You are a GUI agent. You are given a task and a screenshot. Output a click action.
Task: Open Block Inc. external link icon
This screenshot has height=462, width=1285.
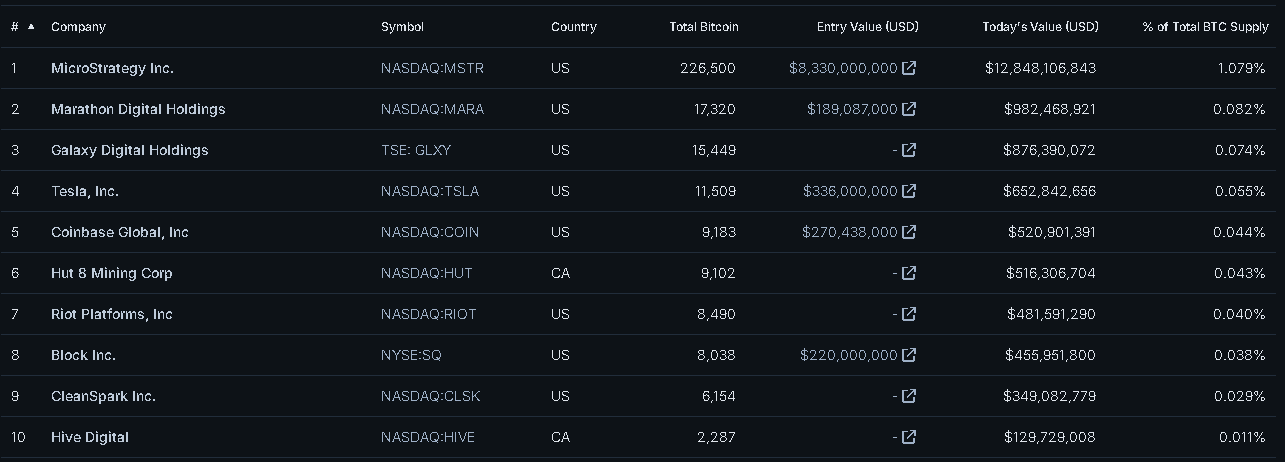click(x=909, y=355)
